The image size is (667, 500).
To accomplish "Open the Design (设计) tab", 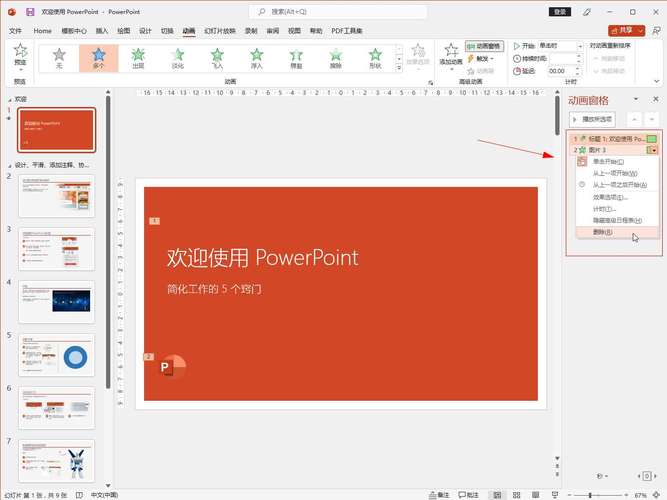I will pos(145,31).
